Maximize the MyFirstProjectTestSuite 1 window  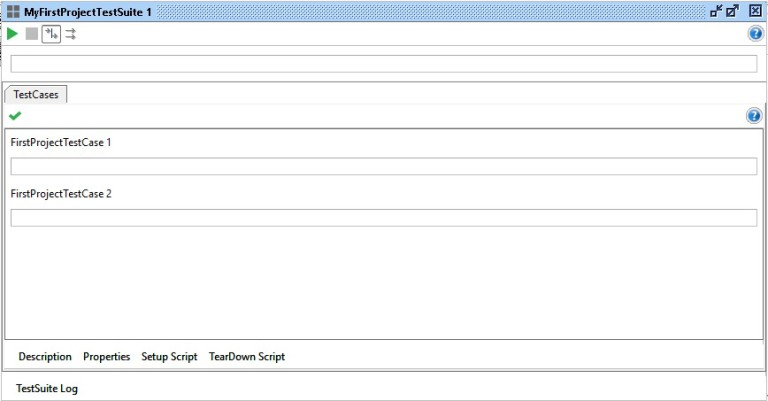click(733, 11)
